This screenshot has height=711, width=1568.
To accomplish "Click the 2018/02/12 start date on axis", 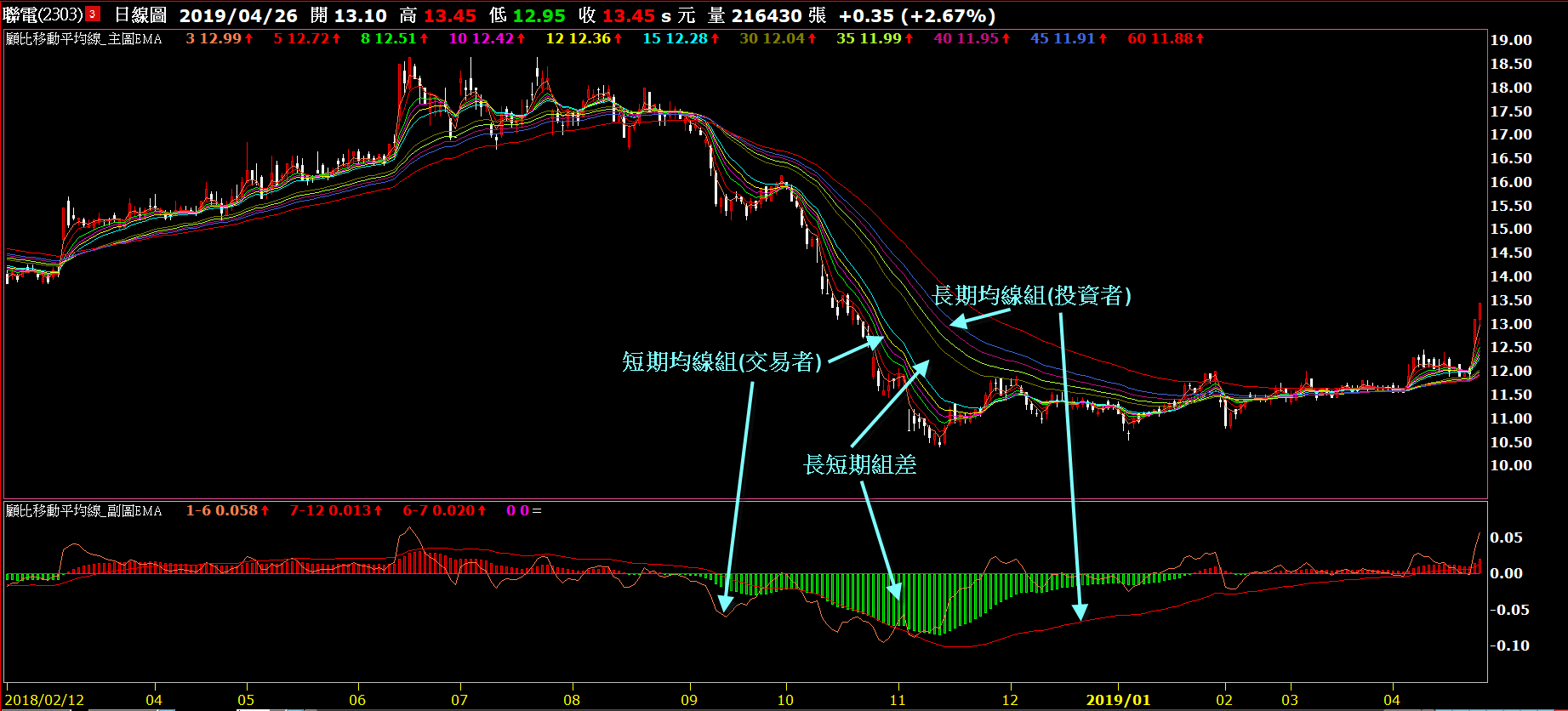I will [x=45, y=700].
